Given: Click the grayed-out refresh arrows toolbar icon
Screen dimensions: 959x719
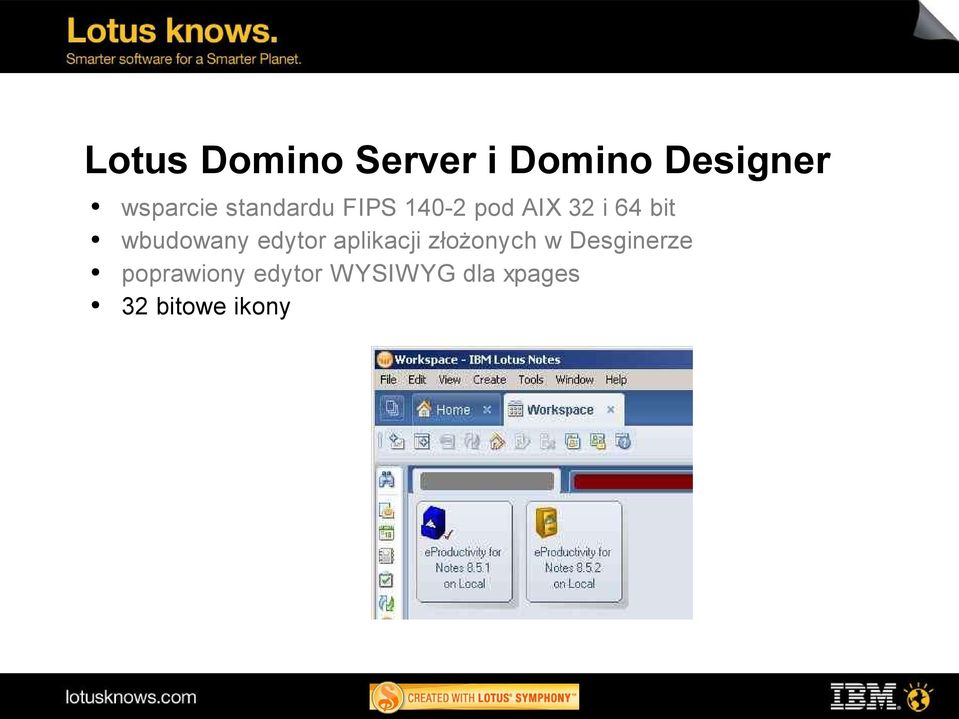Looking at the screenshot, I should [472, 441].
